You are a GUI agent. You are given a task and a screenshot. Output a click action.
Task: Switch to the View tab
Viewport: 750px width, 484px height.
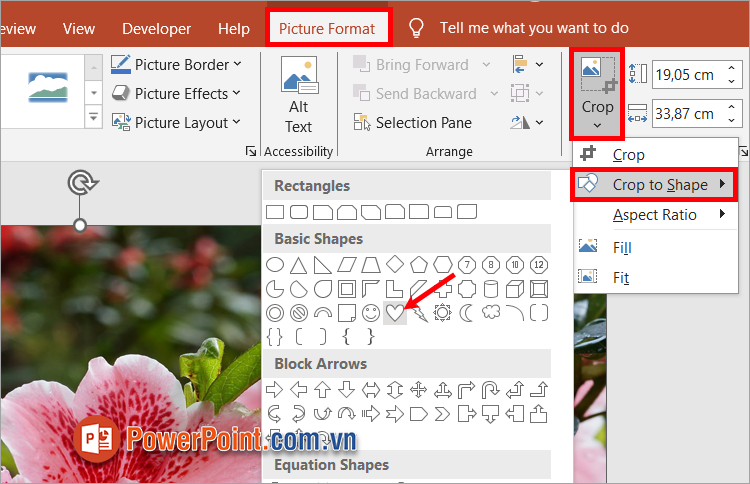tap(78, 29)
